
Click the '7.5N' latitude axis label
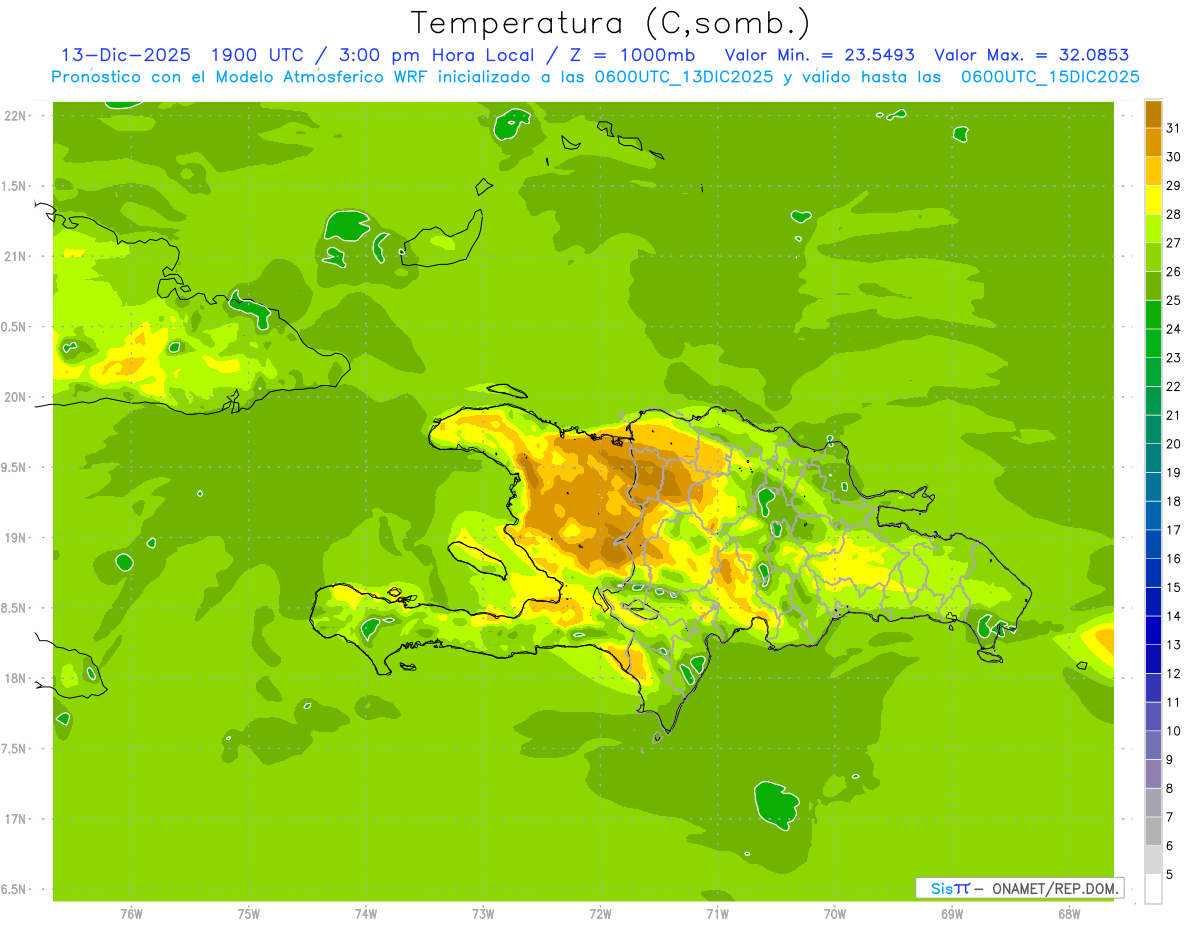tap(14, 749)
